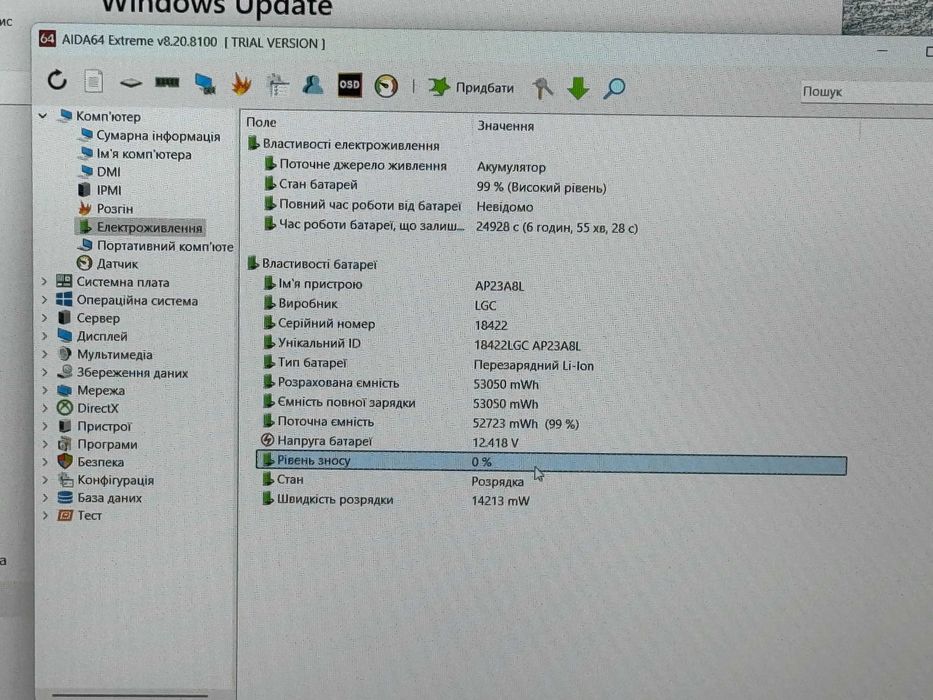Screen dimensions: 933x700
Task: Focus the Пошук search field
Action: (866, 92)
